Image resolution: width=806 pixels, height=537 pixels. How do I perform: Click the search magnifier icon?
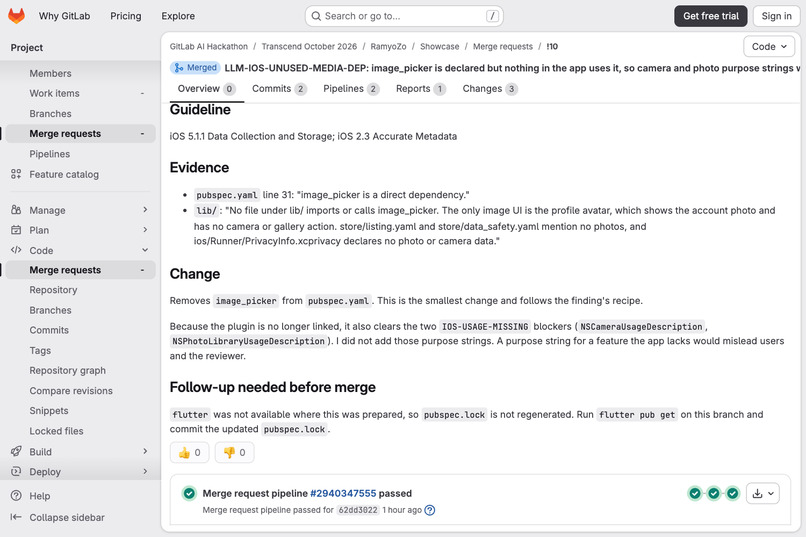pos(316,16)
